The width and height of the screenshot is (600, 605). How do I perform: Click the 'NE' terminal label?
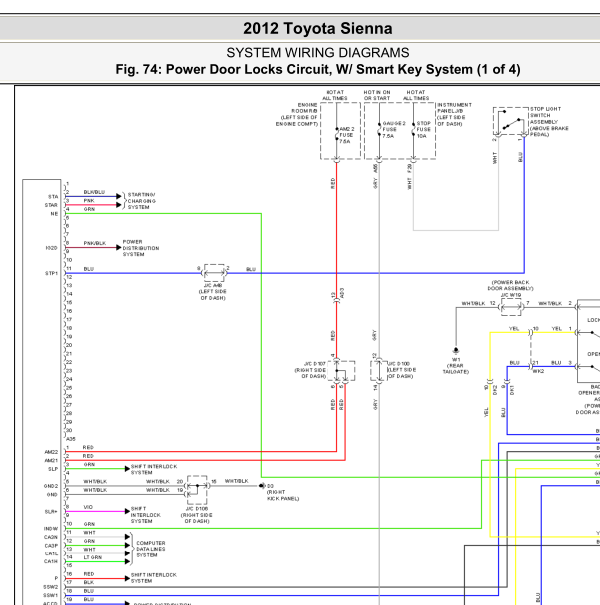point(54,214)
